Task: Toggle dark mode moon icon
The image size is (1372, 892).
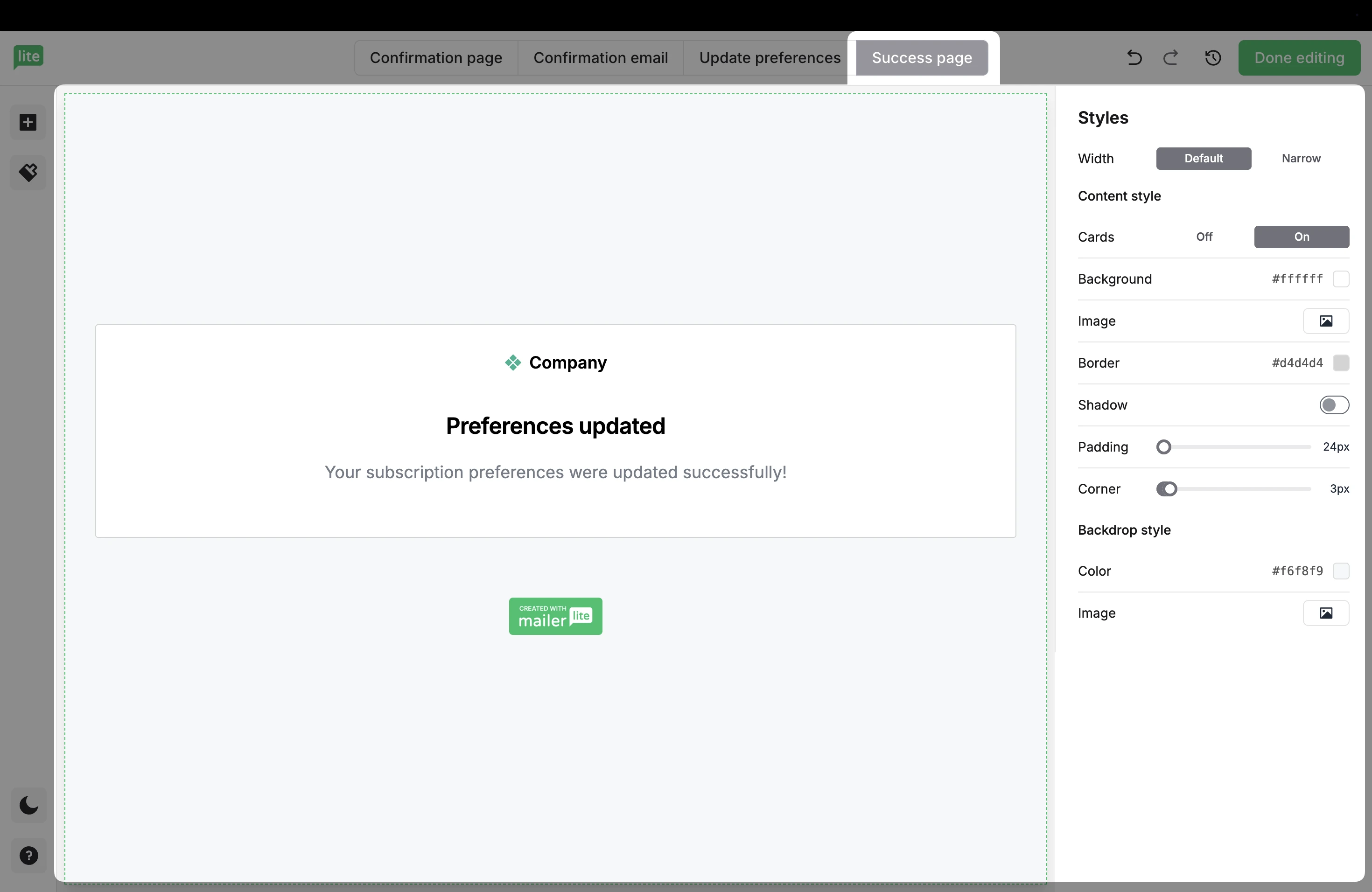Action: [x=29, y=804]
